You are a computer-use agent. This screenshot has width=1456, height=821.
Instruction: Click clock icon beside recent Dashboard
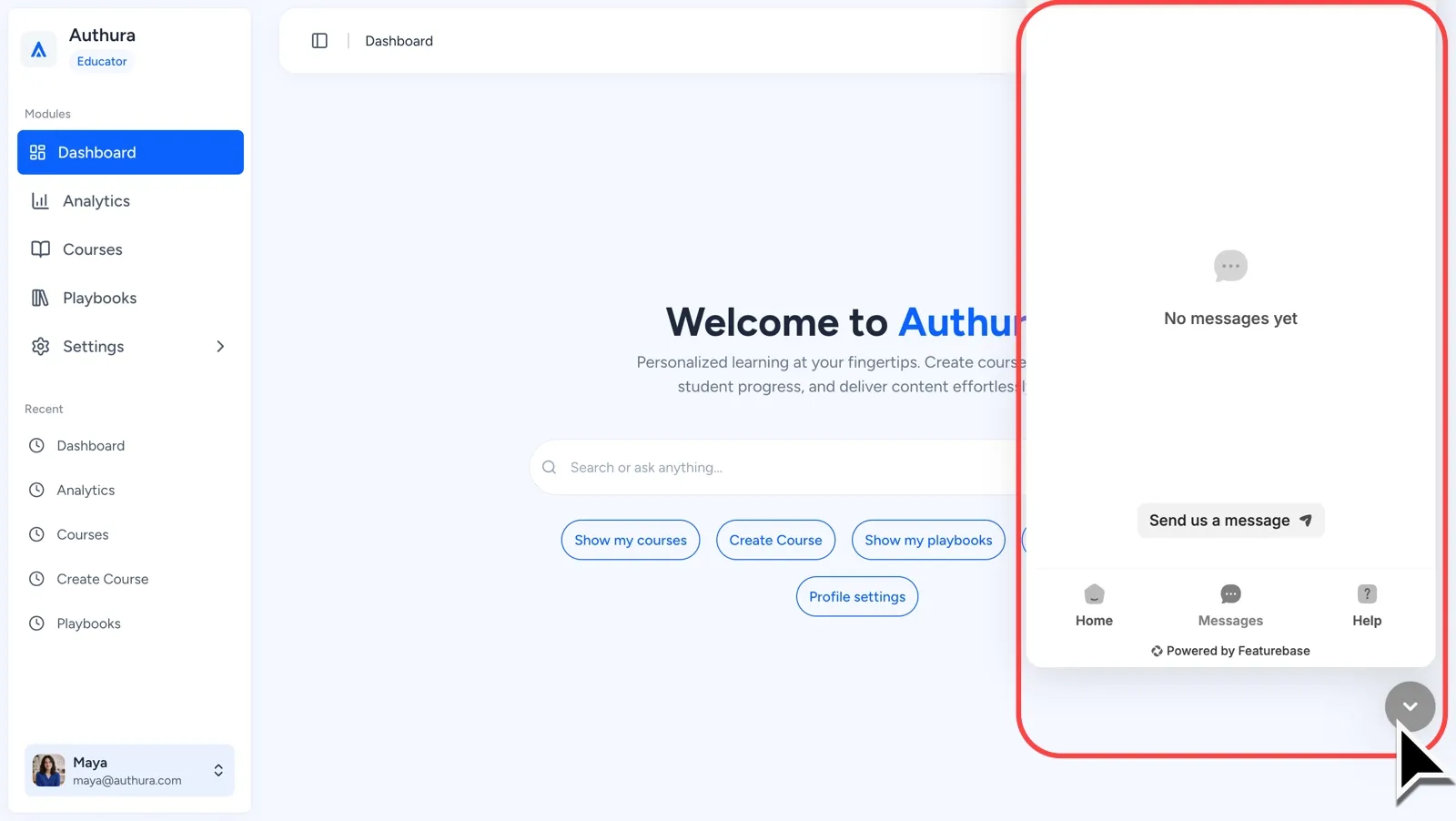pyautogui.click(x=36, y=445)
